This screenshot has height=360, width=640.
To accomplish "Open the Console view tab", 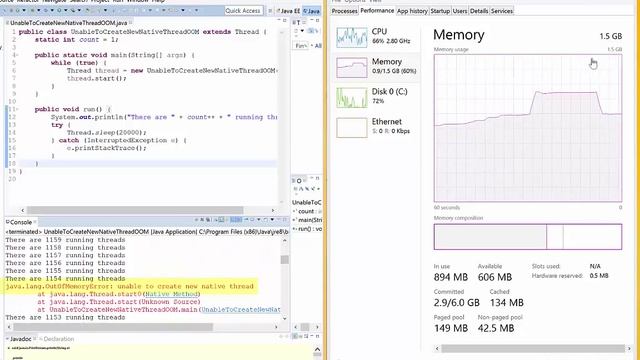I will [x=20, y=222].
